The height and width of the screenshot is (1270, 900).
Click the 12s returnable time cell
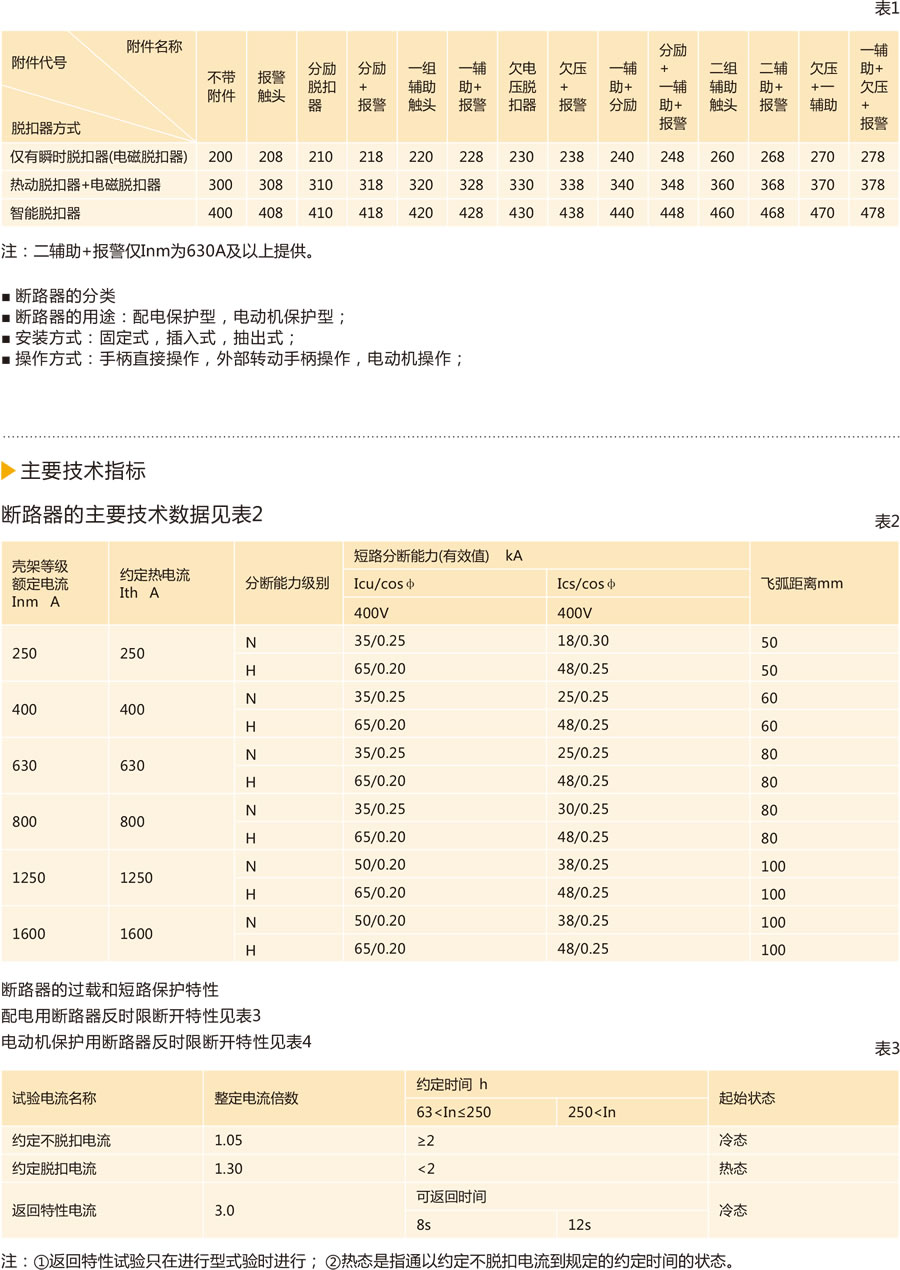pos(580,1223)
